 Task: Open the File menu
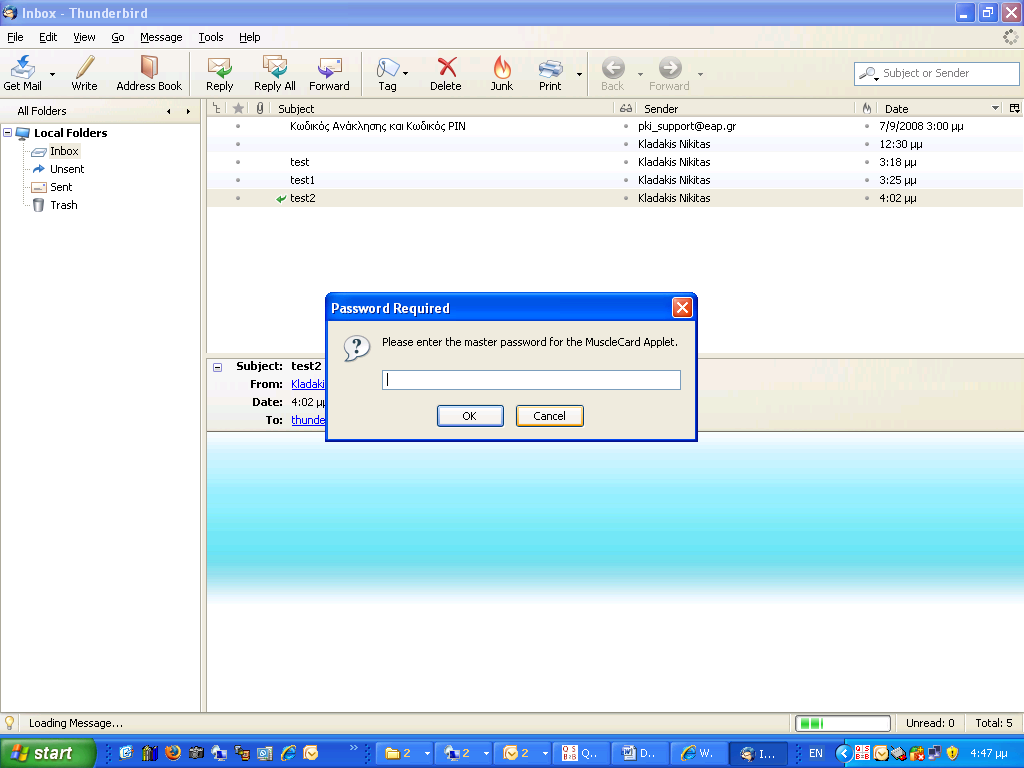coord(15,37)
